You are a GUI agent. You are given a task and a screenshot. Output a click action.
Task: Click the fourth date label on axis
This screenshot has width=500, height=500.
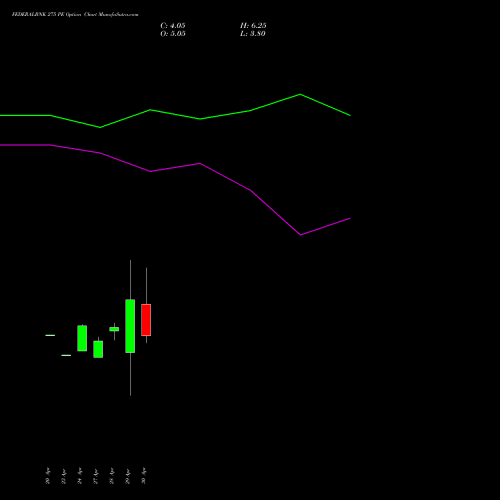pyautogui.click(x=96, y=476)
